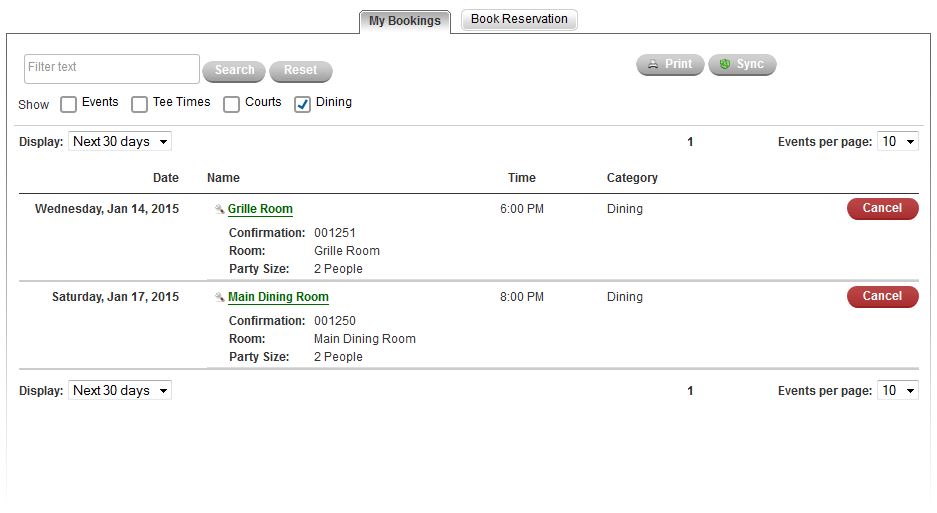Click into the Filter text field
This screenshot has width=937, height=513.
(111, 68)
